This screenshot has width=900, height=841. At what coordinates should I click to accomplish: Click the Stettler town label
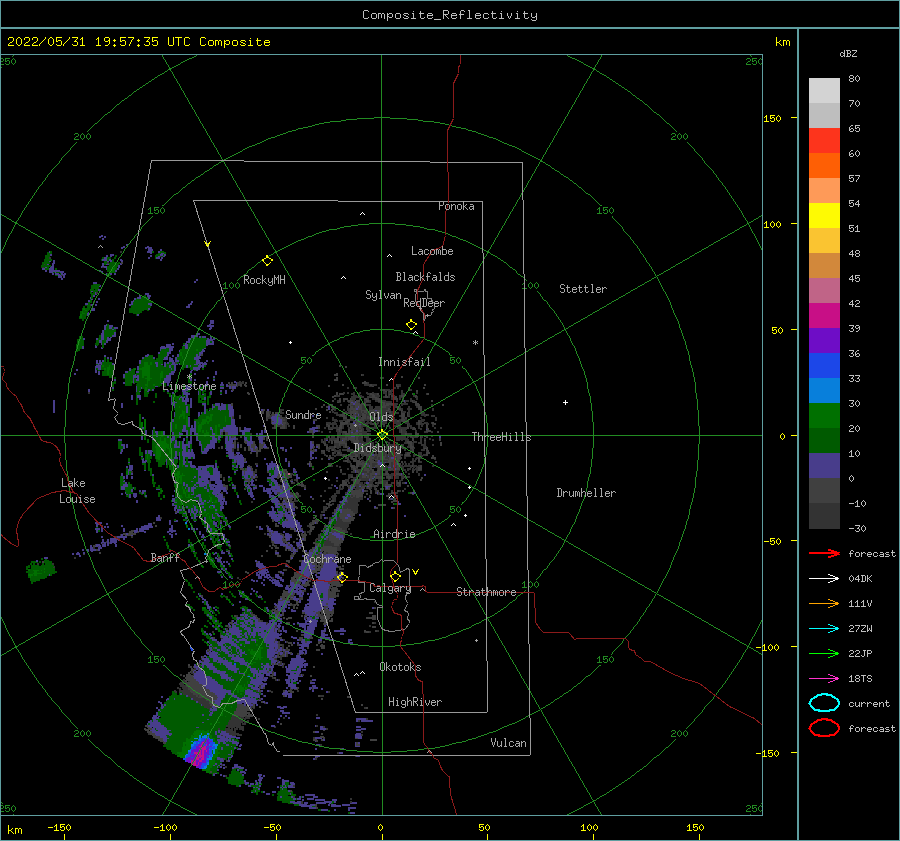(583, 289)
